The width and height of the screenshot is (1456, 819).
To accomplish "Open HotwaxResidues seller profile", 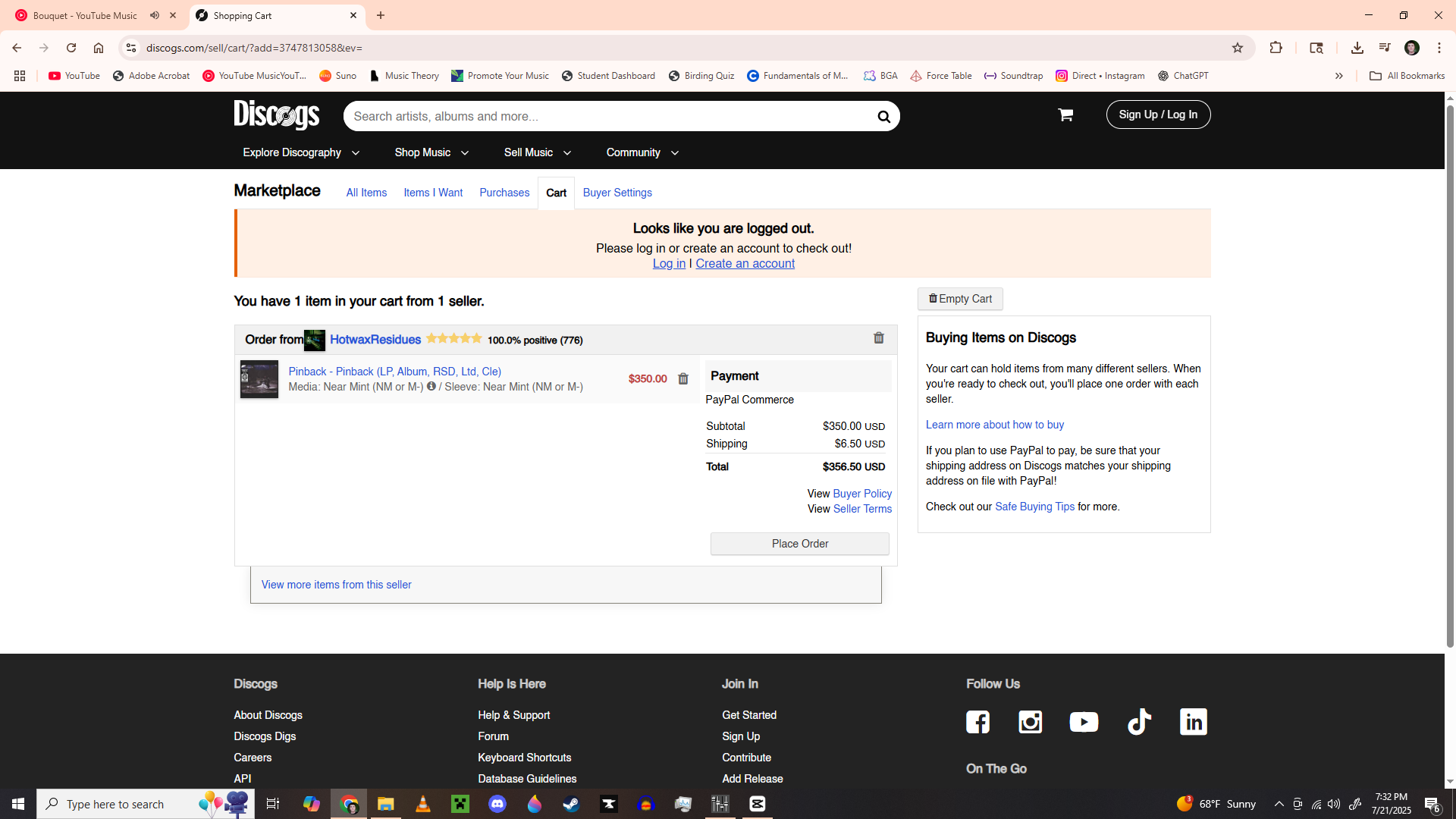I will pyautogui.click(x=375, y=340).
